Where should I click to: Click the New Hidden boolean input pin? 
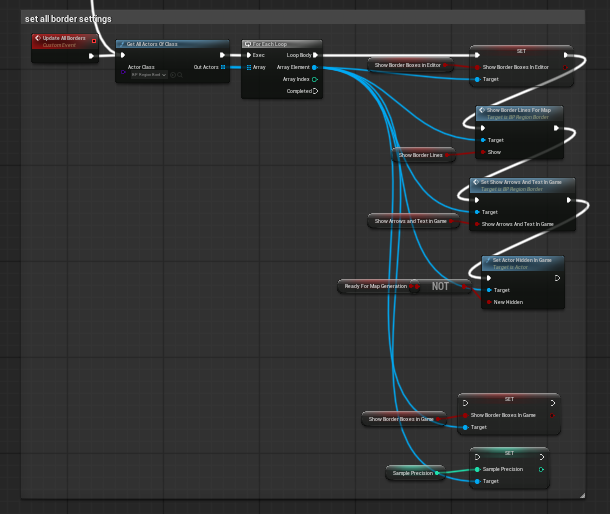[x=488, y=302]
